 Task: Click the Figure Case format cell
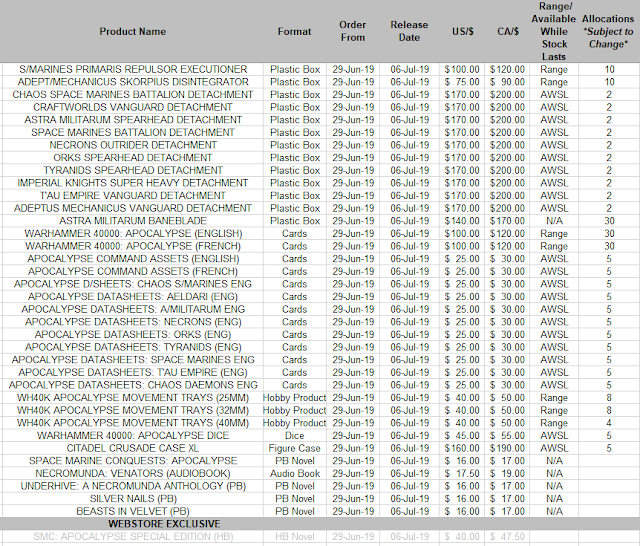click(294, 448)
